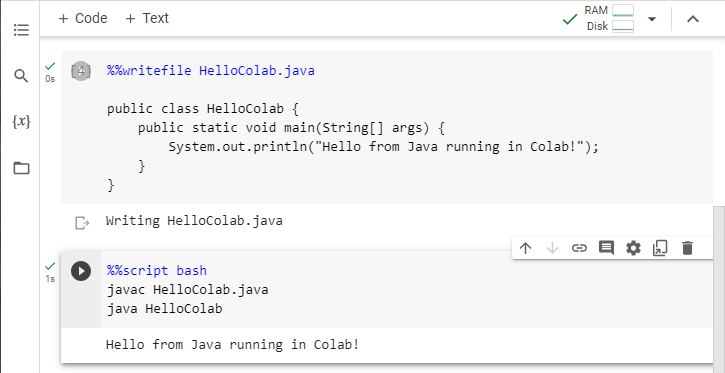Viewport: 725px width, 373px height.
Task: Click into the javac HelloColab.java code line
Action: pyautogui.click(x=188, y=290)
